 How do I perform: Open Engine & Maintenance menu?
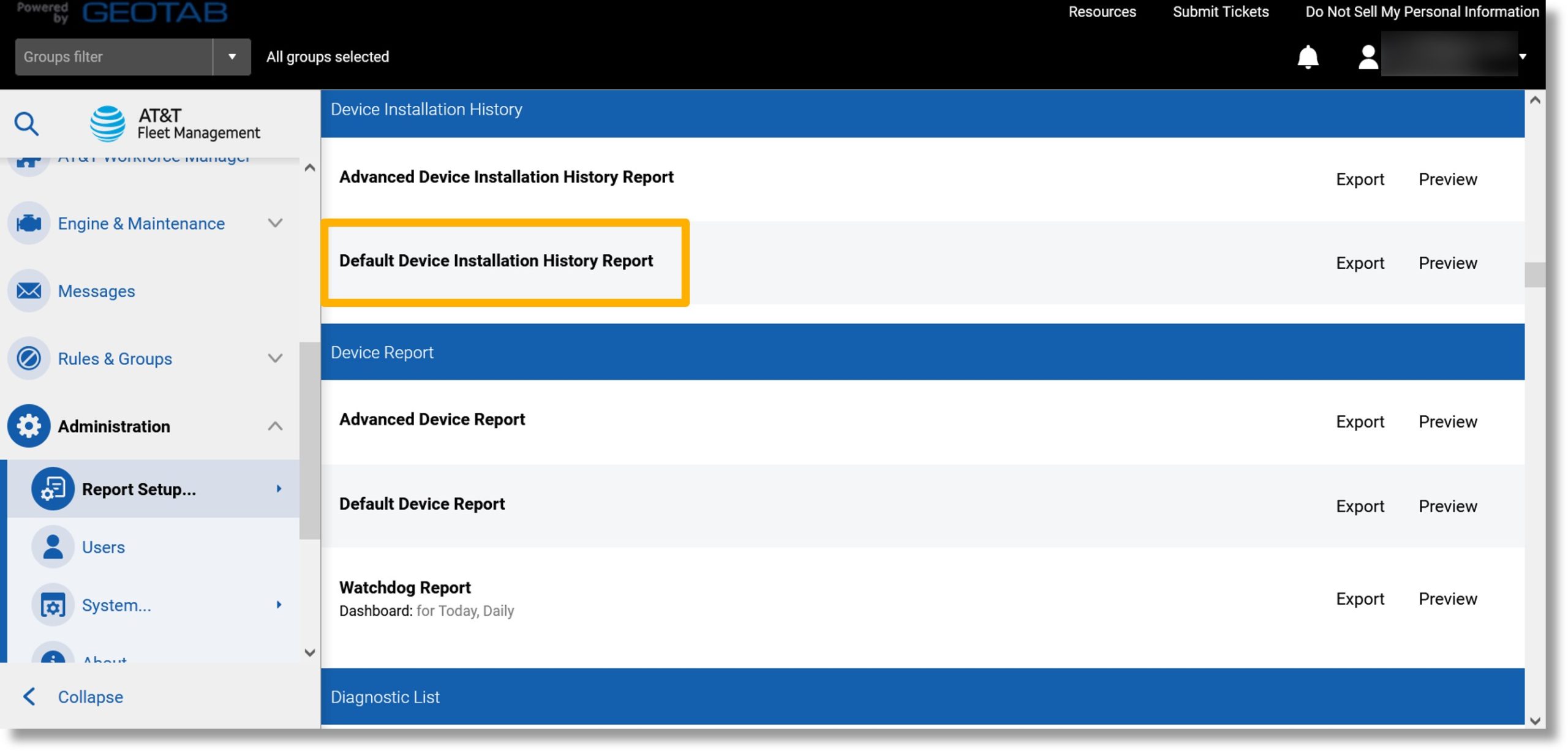[141, 223]
